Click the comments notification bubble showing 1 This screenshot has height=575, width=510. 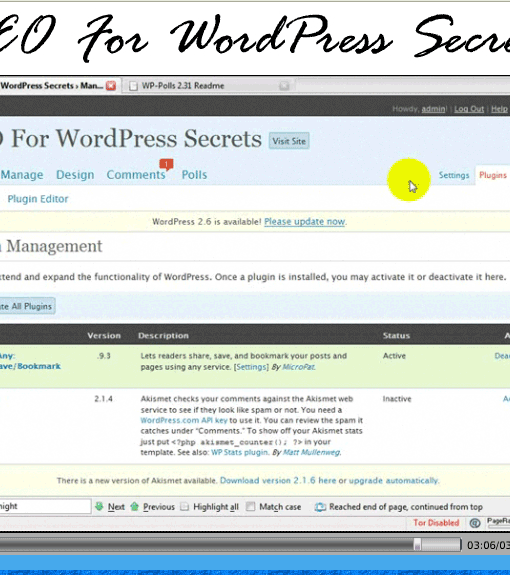coord(166,164)
